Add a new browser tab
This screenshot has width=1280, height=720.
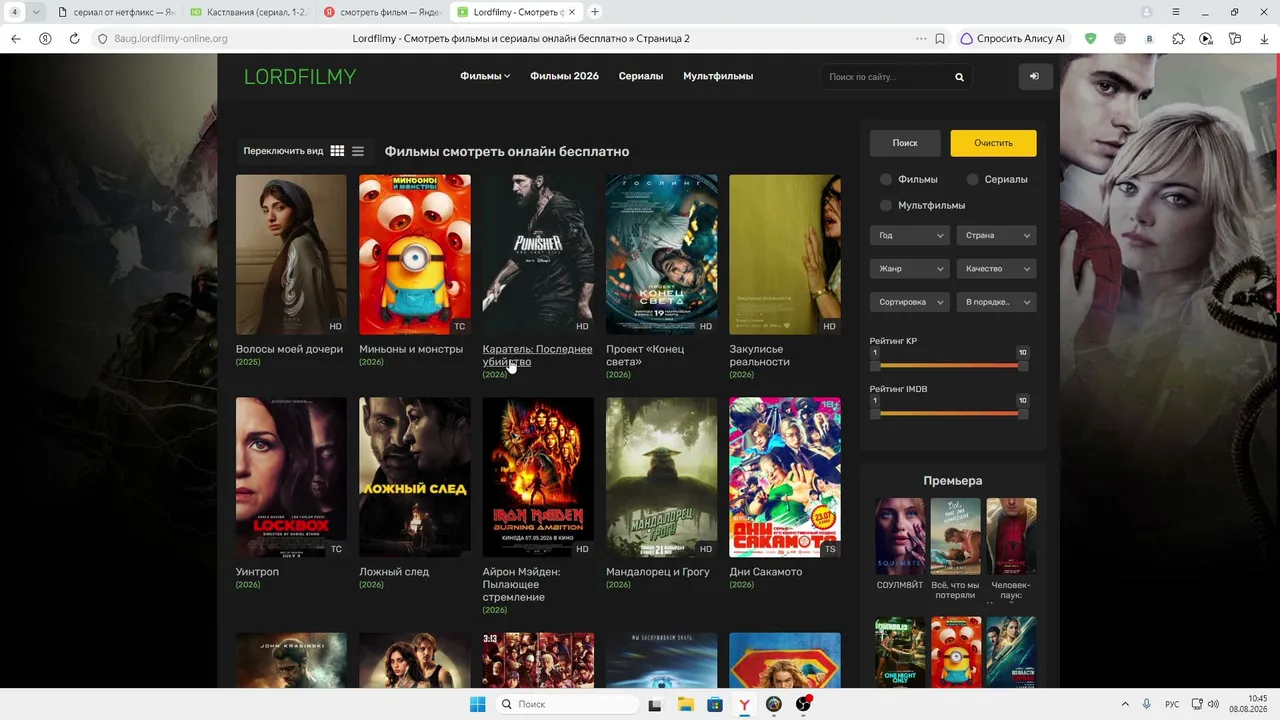coord(595,12)
